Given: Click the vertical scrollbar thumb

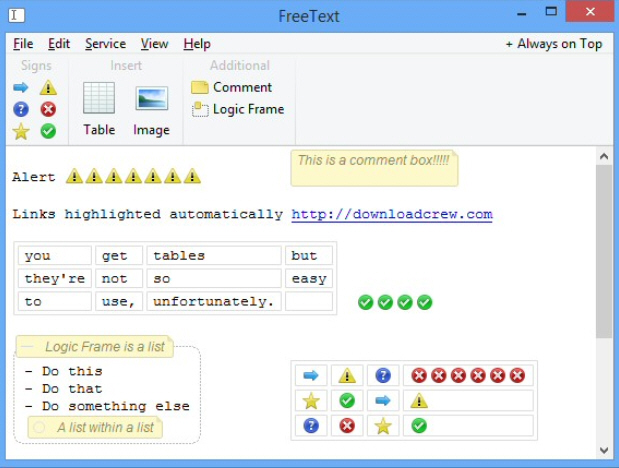Looking at the screenshot, I should click(604, 251).
